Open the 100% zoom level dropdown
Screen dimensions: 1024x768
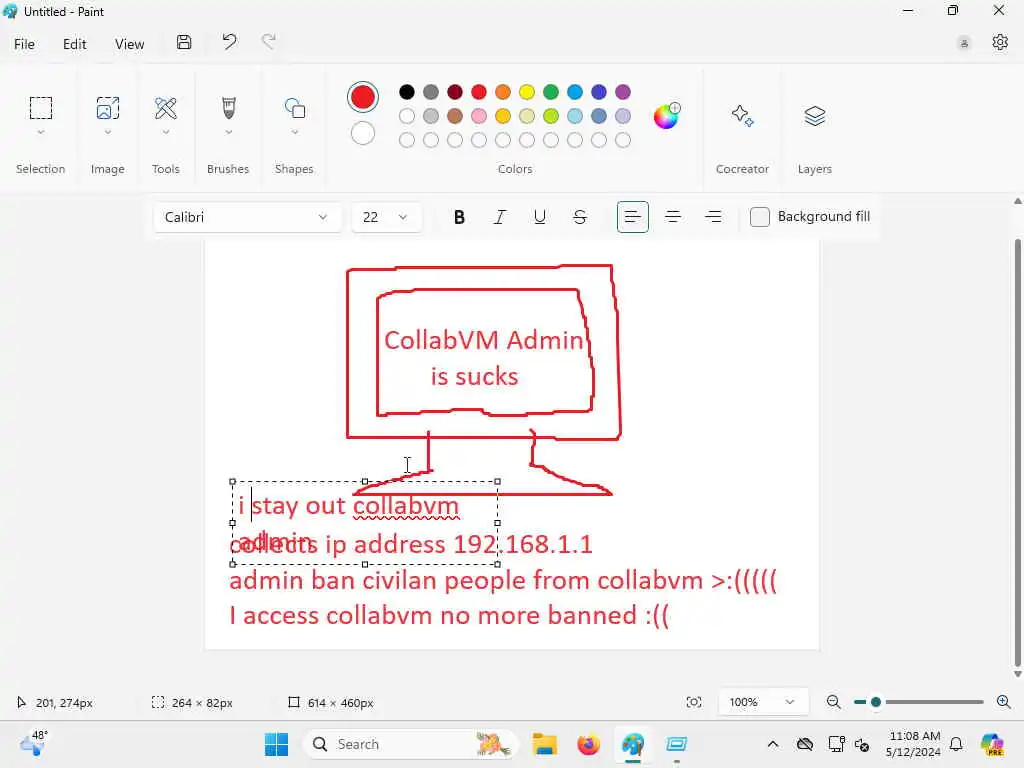point(763,702)
